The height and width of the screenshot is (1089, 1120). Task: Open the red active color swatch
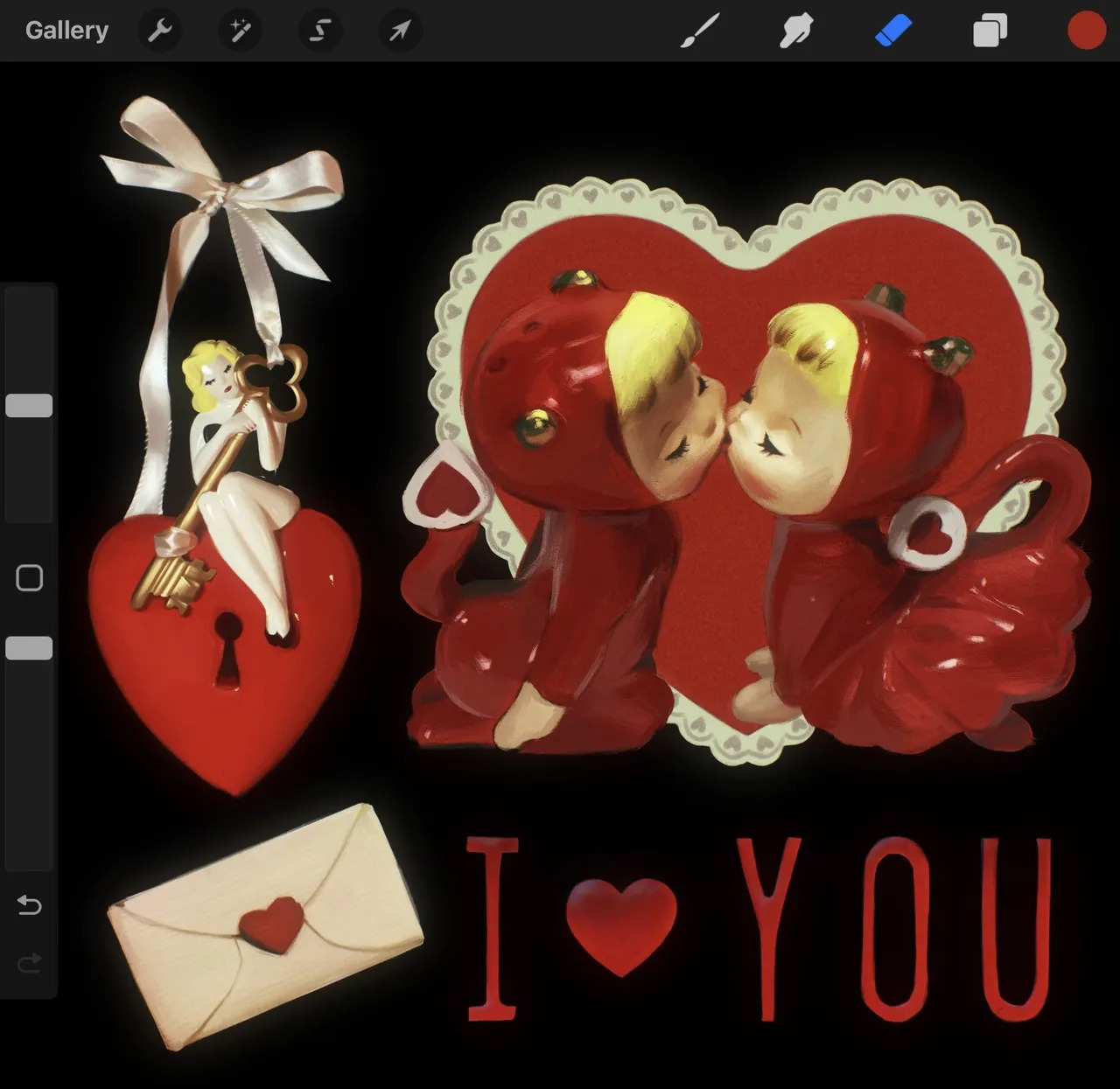coord(1087,31)
